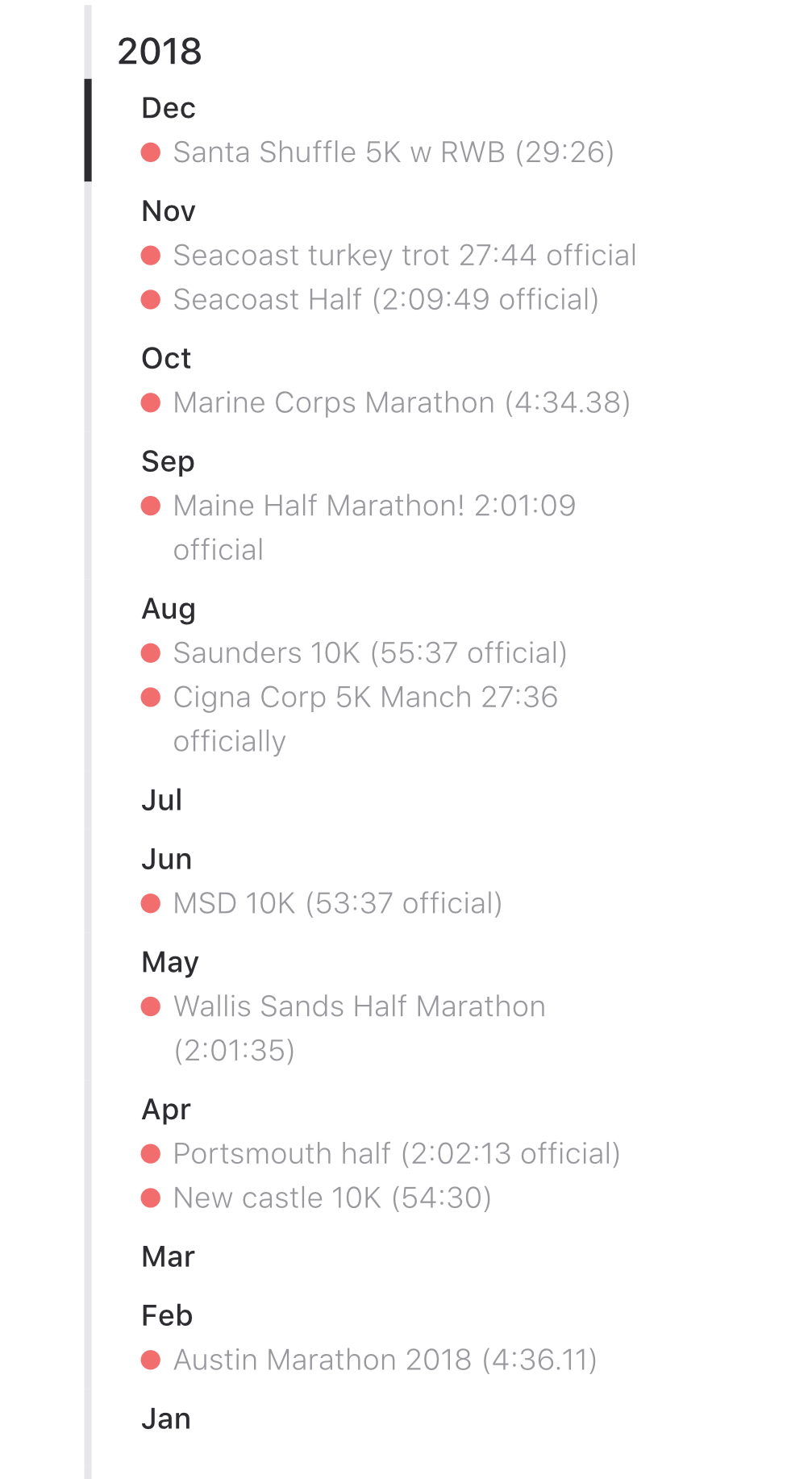Open the Seacoast turkey trot entry
The width and height of the screenshot is (812, 1479).
[x=404, y=256]
